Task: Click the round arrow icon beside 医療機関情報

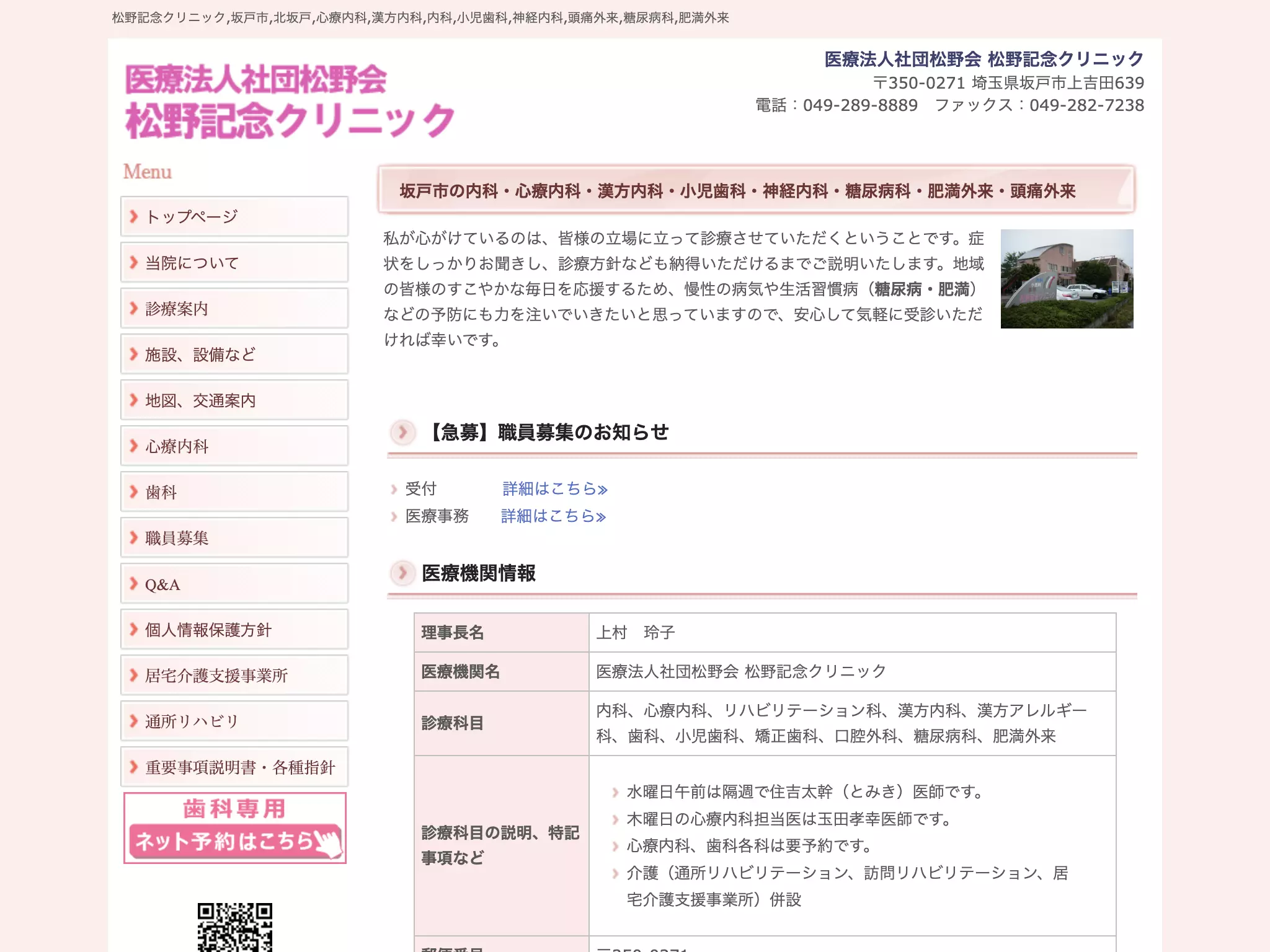Action: [x=402, y=572]
